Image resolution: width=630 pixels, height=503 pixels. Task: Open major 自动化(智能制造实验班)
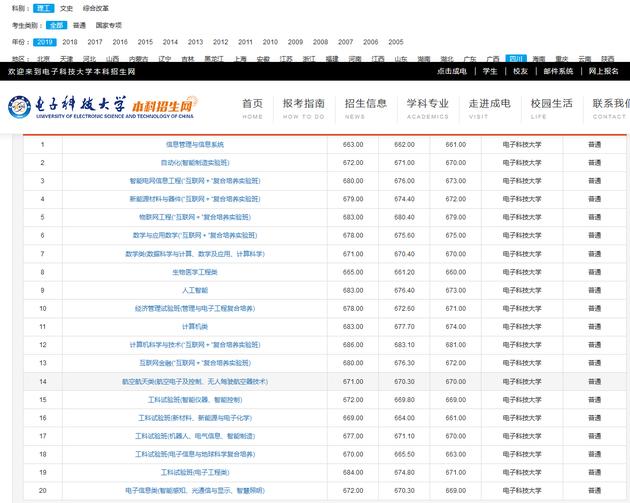pos(195,163)
